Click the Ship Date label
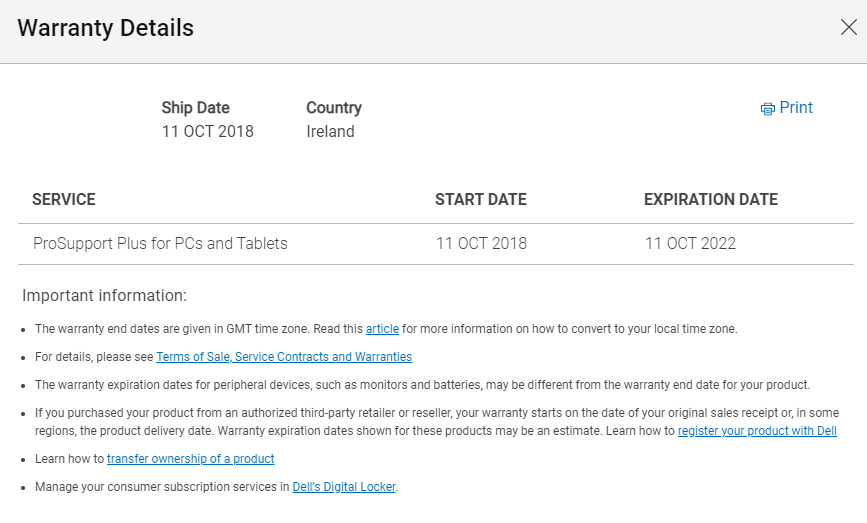Screen dimensions: 867x523 [195, 108]
